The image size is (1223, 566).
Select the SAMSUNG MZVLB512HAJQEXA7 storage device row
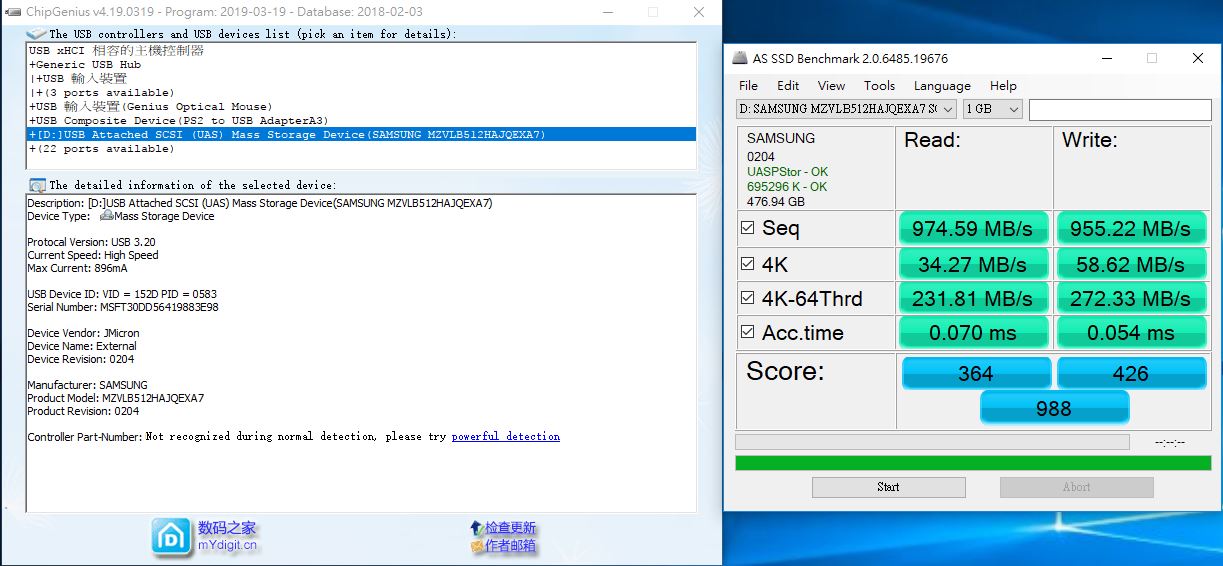[361, 134]
